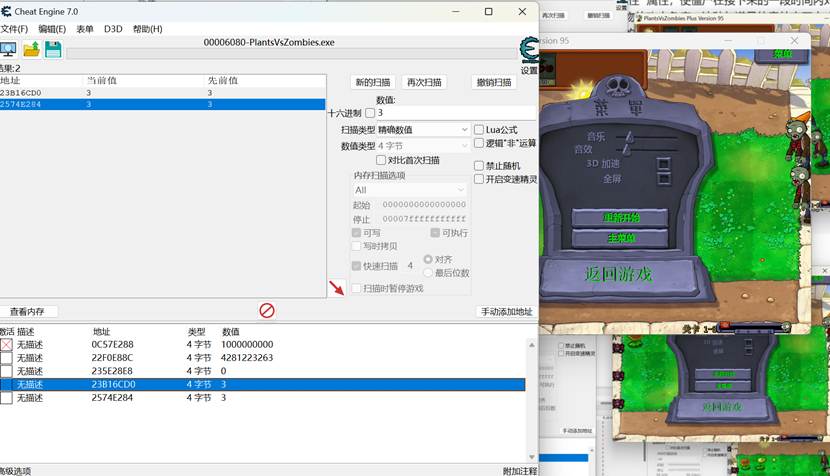The width and height of the screenshot is (830, 476).
Task: Open the memory region All dropdown
Action: point(410,190)
